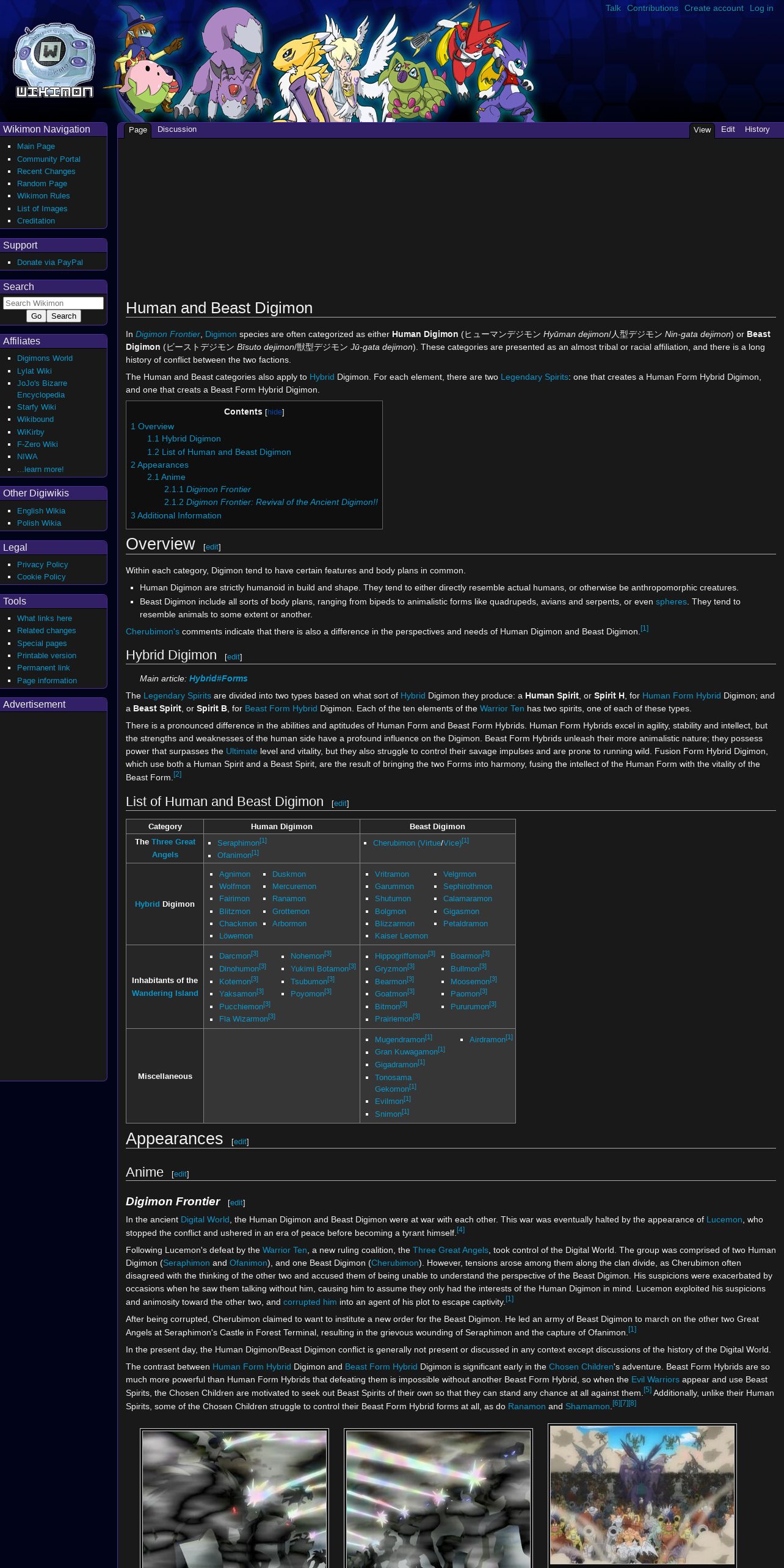Open the Talk link at top
This screenshot has height=1568, width=784.
[x=613, y=9]
